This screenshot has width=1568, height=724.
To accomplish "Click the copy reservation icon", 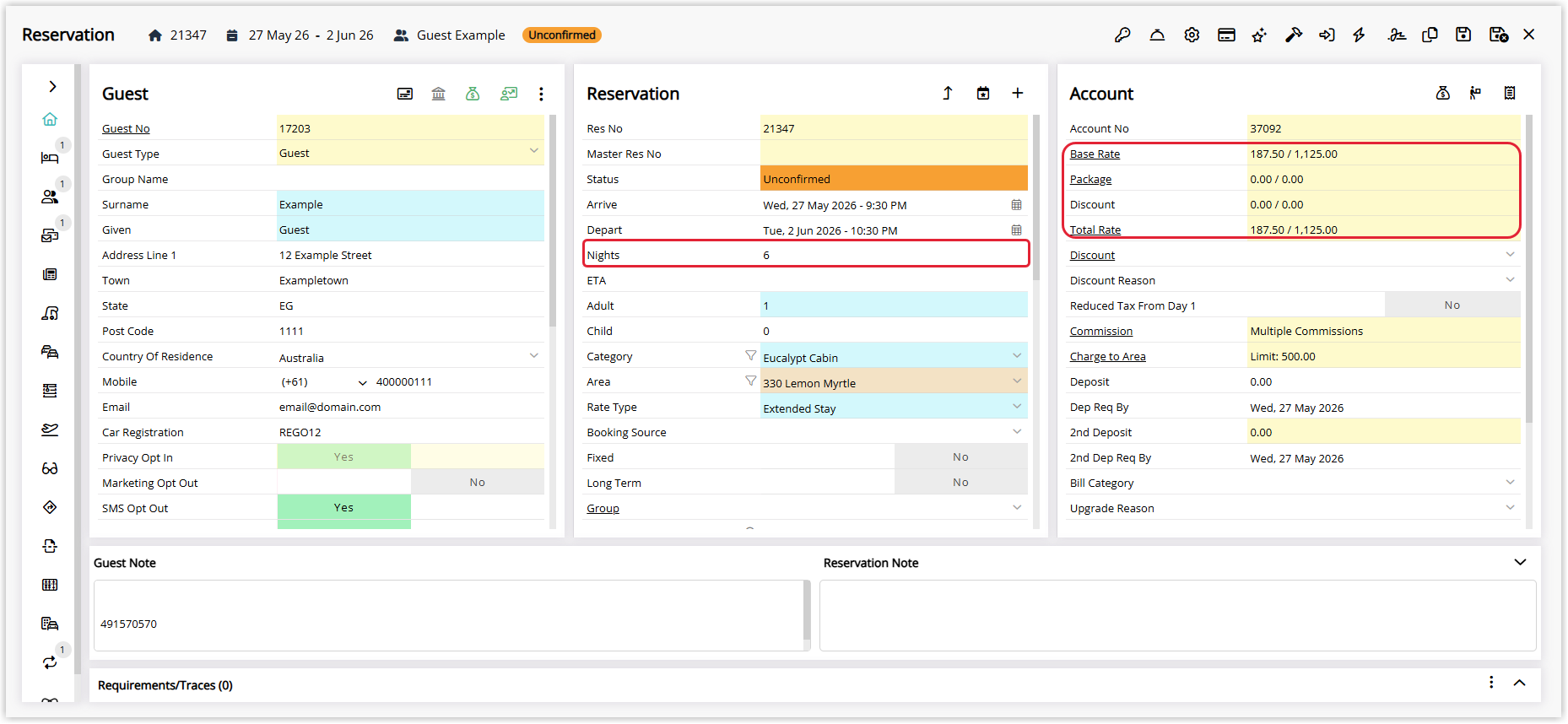I will (1430, 35).
